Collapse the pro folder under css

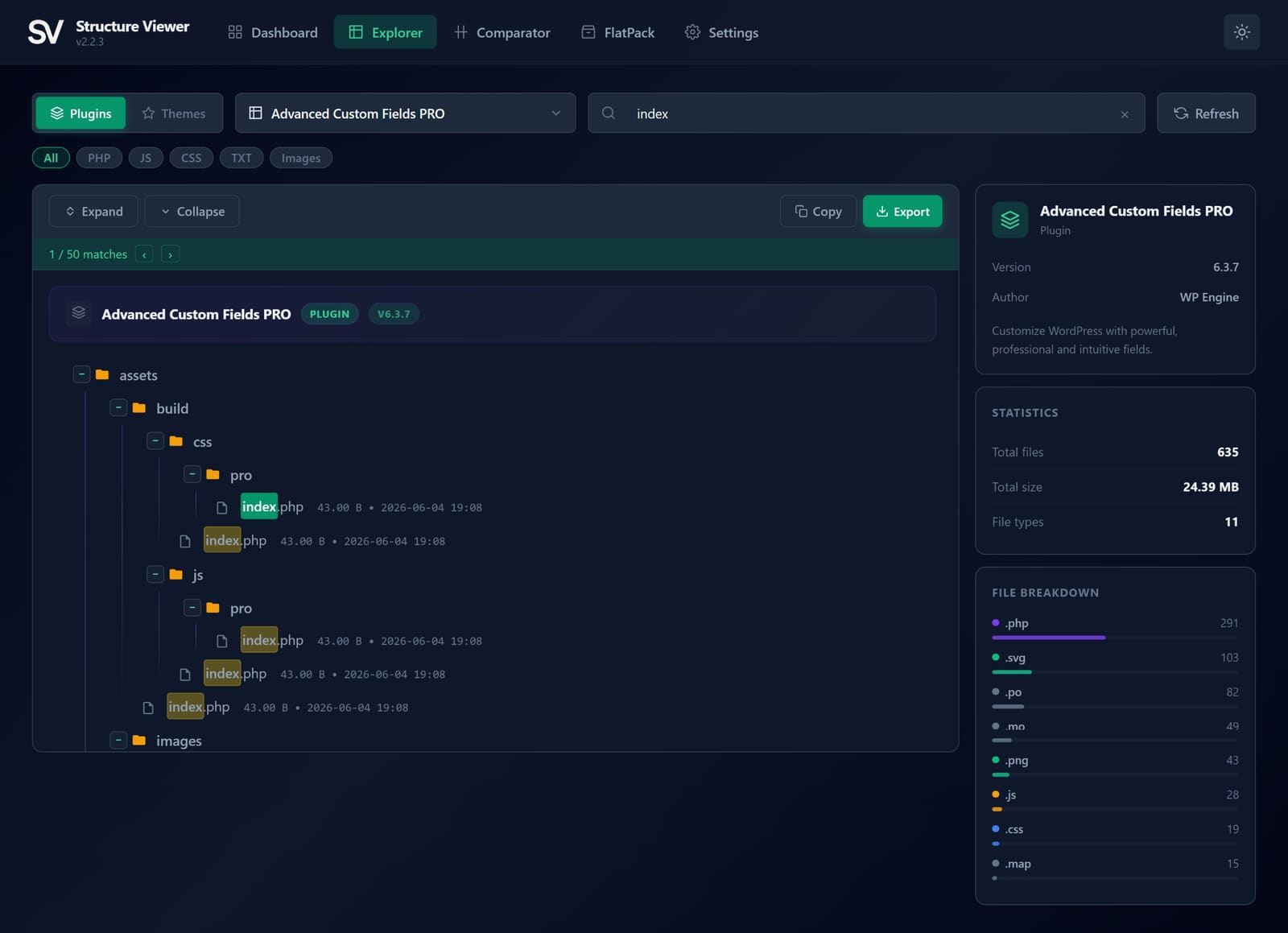click(x=192, y=474)
